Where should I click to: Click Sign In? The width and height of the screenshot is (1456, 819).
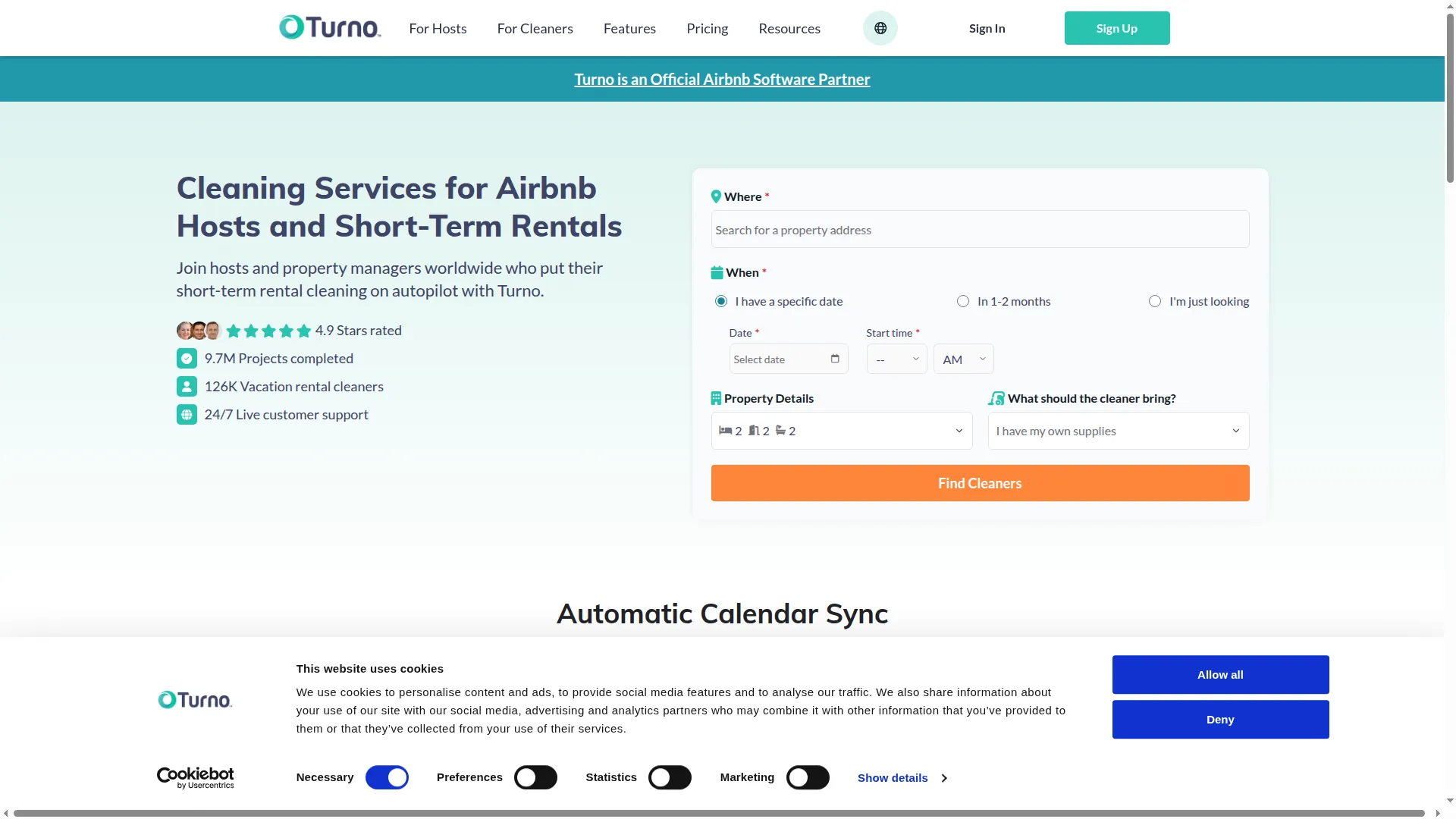[987, 28]
